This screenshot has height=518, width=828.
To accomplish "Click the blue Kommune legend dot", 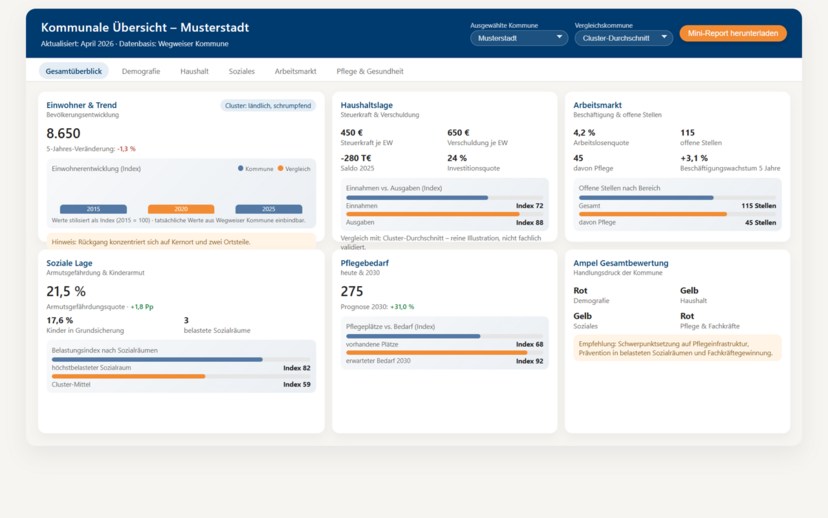I will click(240, 168).
